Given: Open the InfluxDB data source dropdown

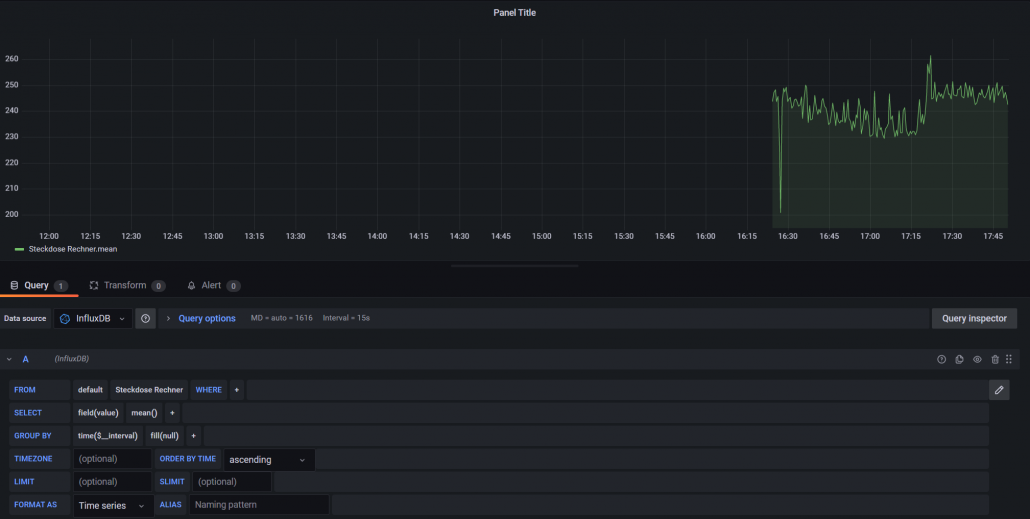Looking at the screenshot, I should [93, 319].
